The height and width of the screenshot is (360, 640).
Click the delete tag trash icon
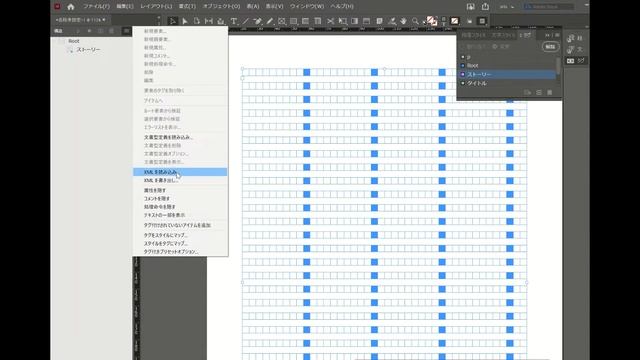pos(549,93)
